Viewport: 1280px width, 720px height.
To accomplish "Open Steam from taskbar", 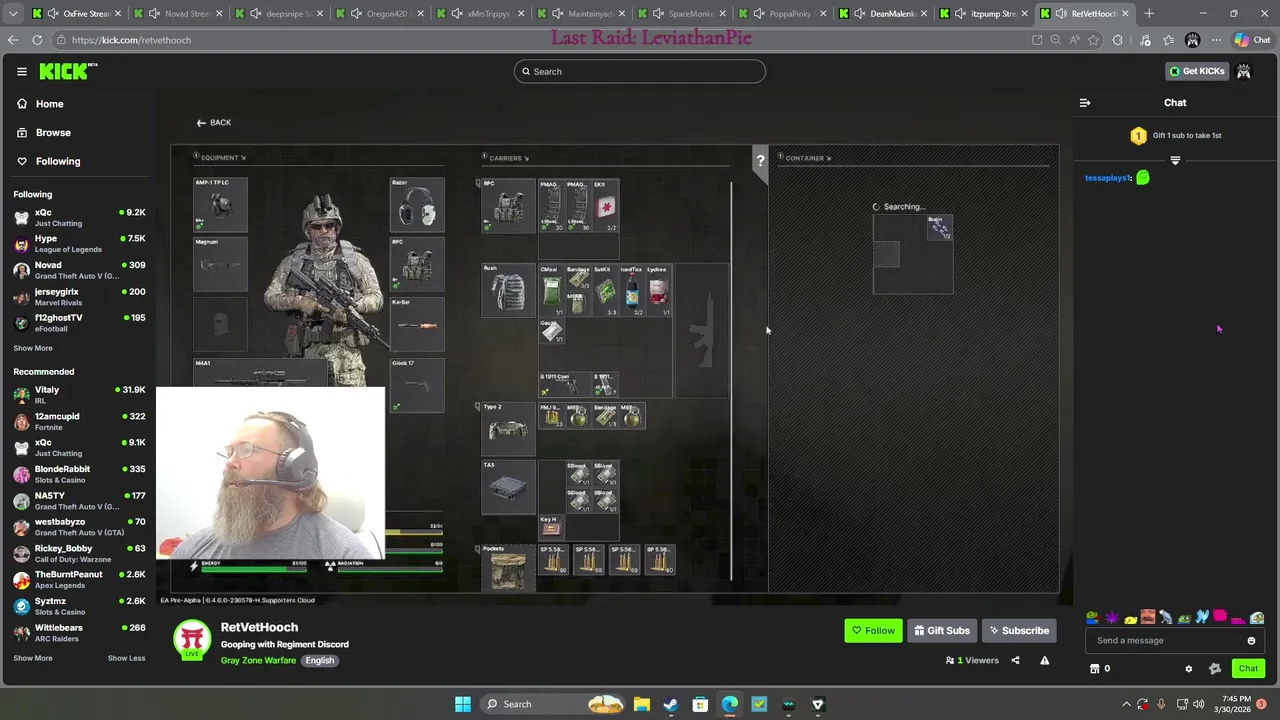I will tap(671, 704).
